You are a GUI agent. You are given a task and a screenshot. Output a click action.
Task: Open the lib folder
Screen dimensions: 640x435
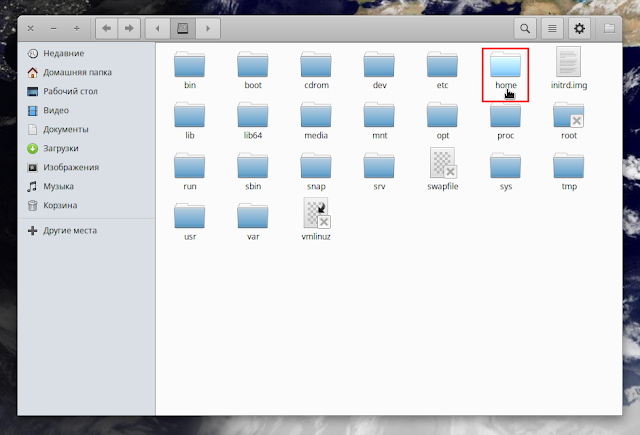coord(189,121)
